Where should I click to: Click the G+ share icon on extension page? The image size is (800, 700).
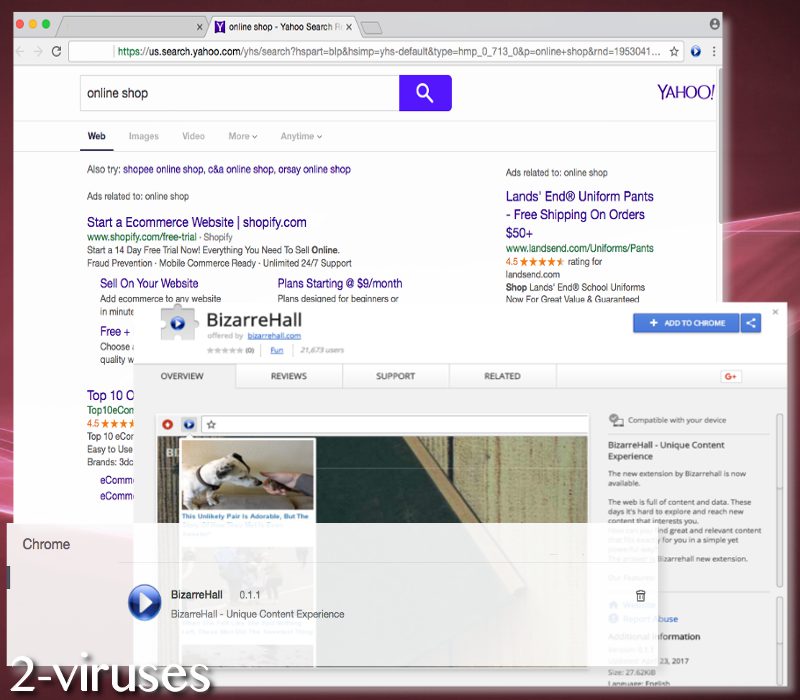pos(731,375)
